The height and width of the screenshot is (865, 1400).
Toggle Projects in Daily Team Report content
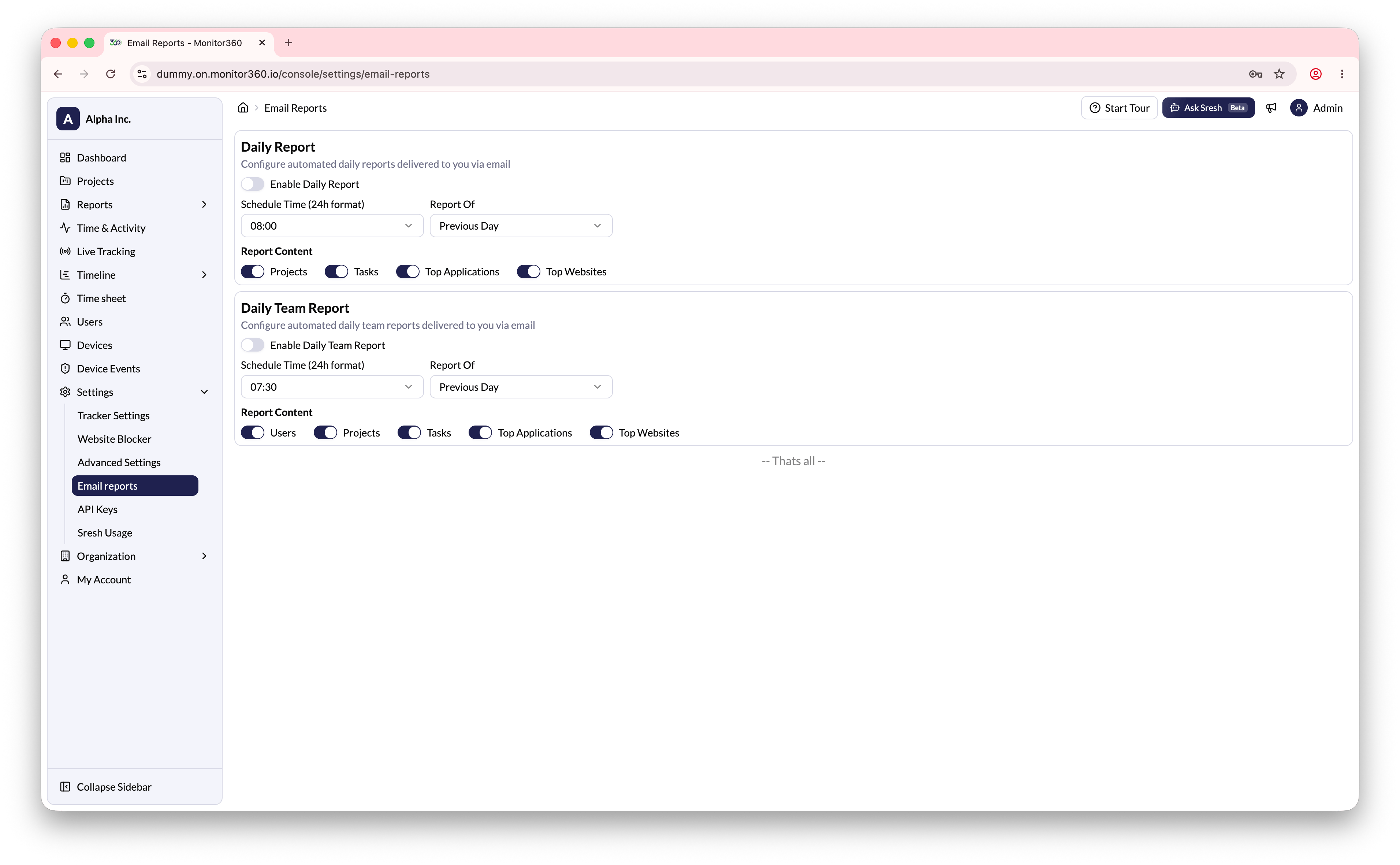325,432
